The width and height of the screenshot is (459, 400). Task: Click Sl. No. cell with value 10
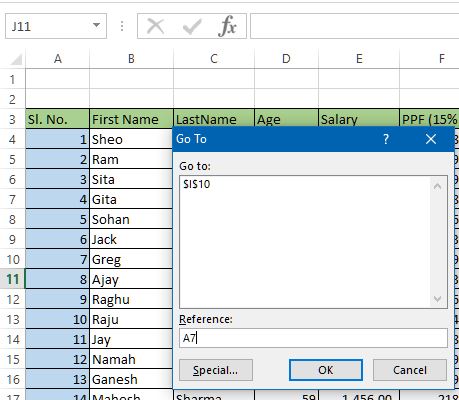tap(58, 319)
